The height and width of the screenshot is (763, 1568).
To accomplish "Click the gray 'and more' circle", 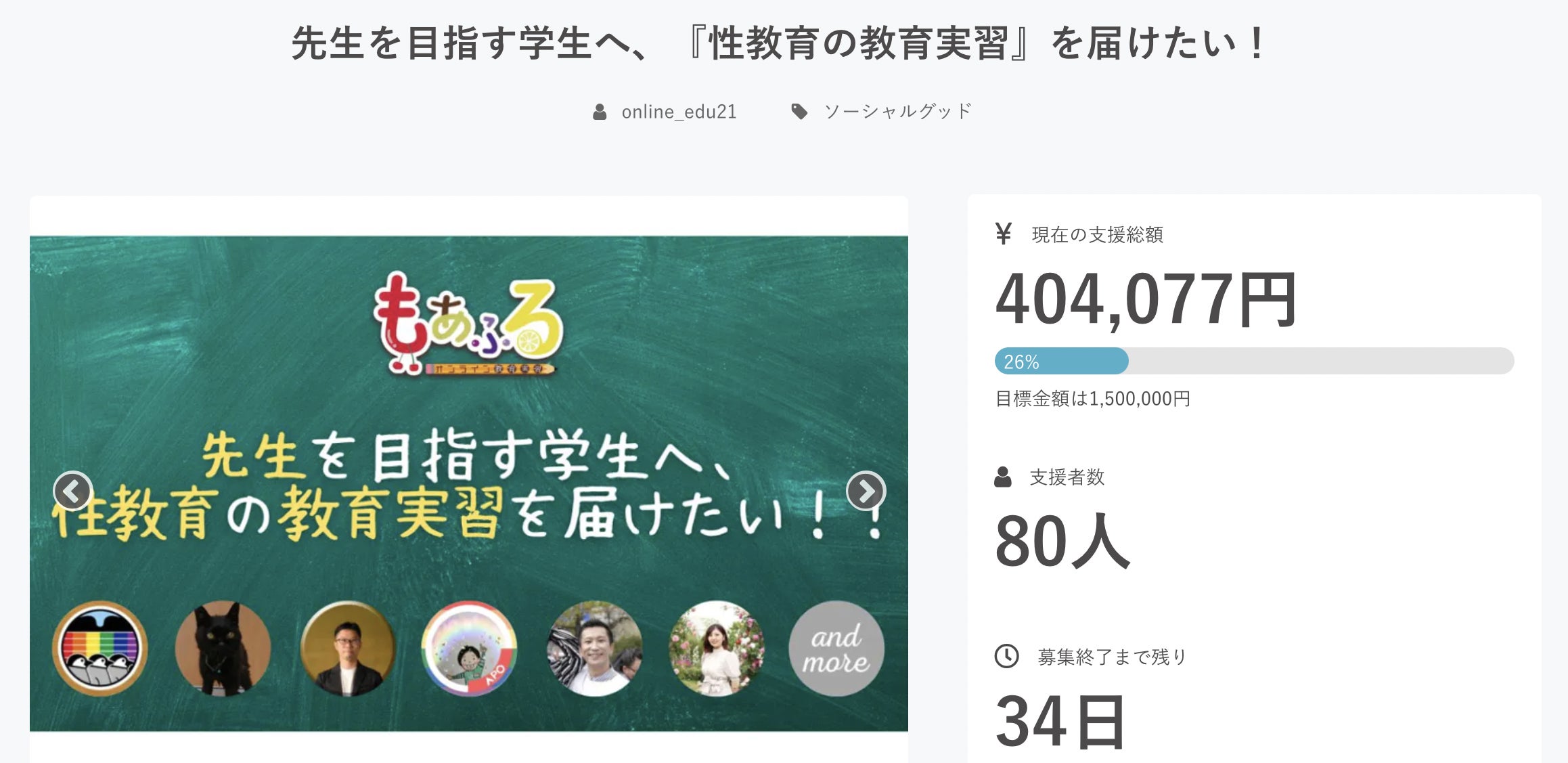I will 836,648.
